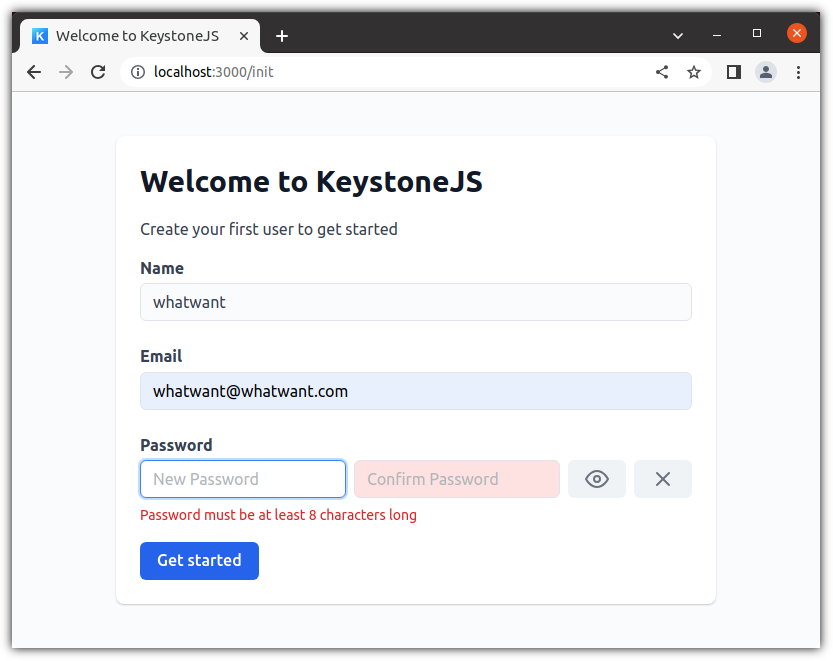Image resolution: width=833 pixels, height=661 pixels.
Task: Expand the tab search chevron
Action: [678, 36]
